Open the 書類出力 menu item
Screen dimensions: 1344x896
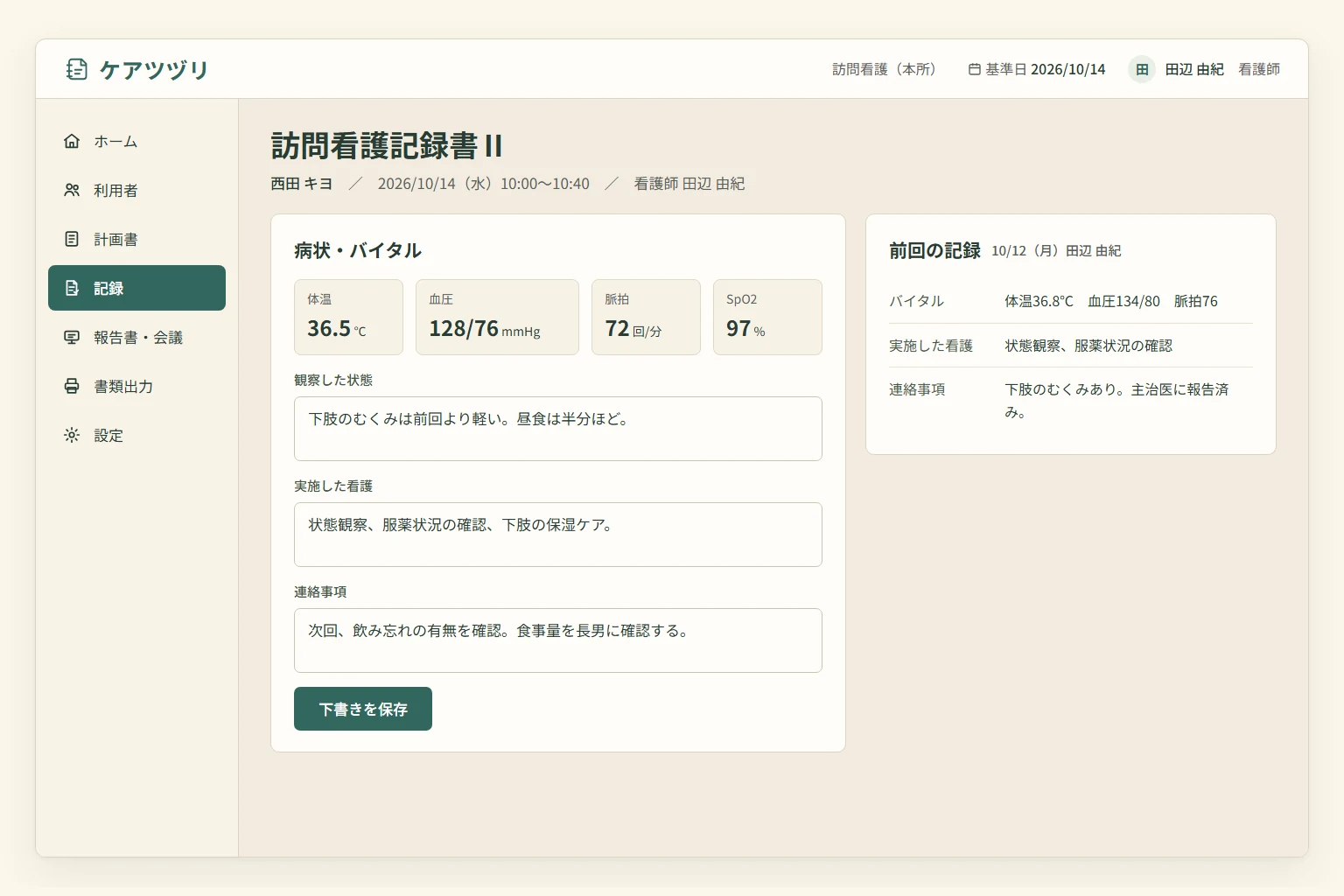[x=136, y=386]
